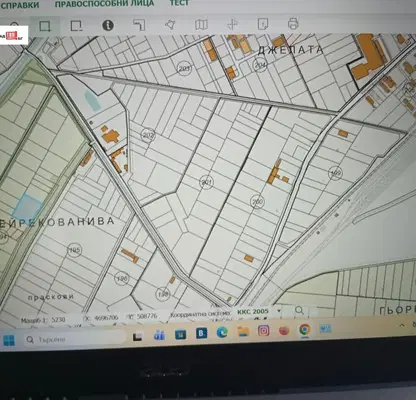The height and width of the screenshot is (400, 416).
Task: Click parcel block 201 on the map
Action: point(207,182)
